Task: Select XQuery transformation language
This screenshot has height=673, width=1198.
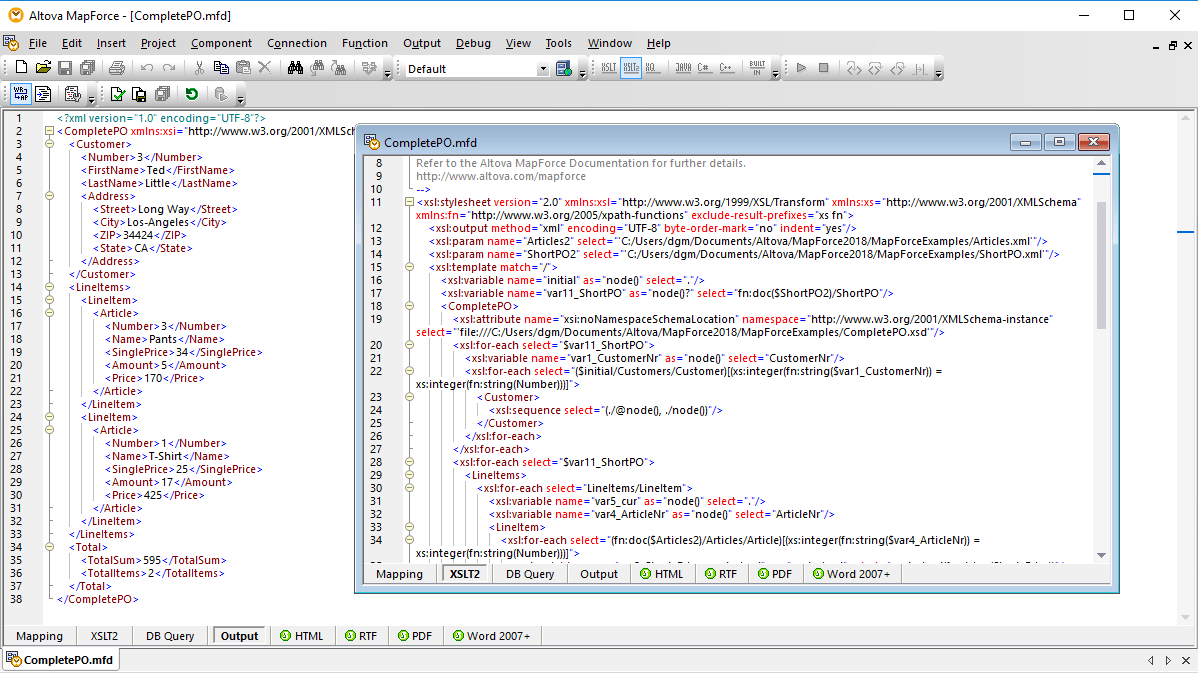Action: pyautogui.click(x=652, y=68)
